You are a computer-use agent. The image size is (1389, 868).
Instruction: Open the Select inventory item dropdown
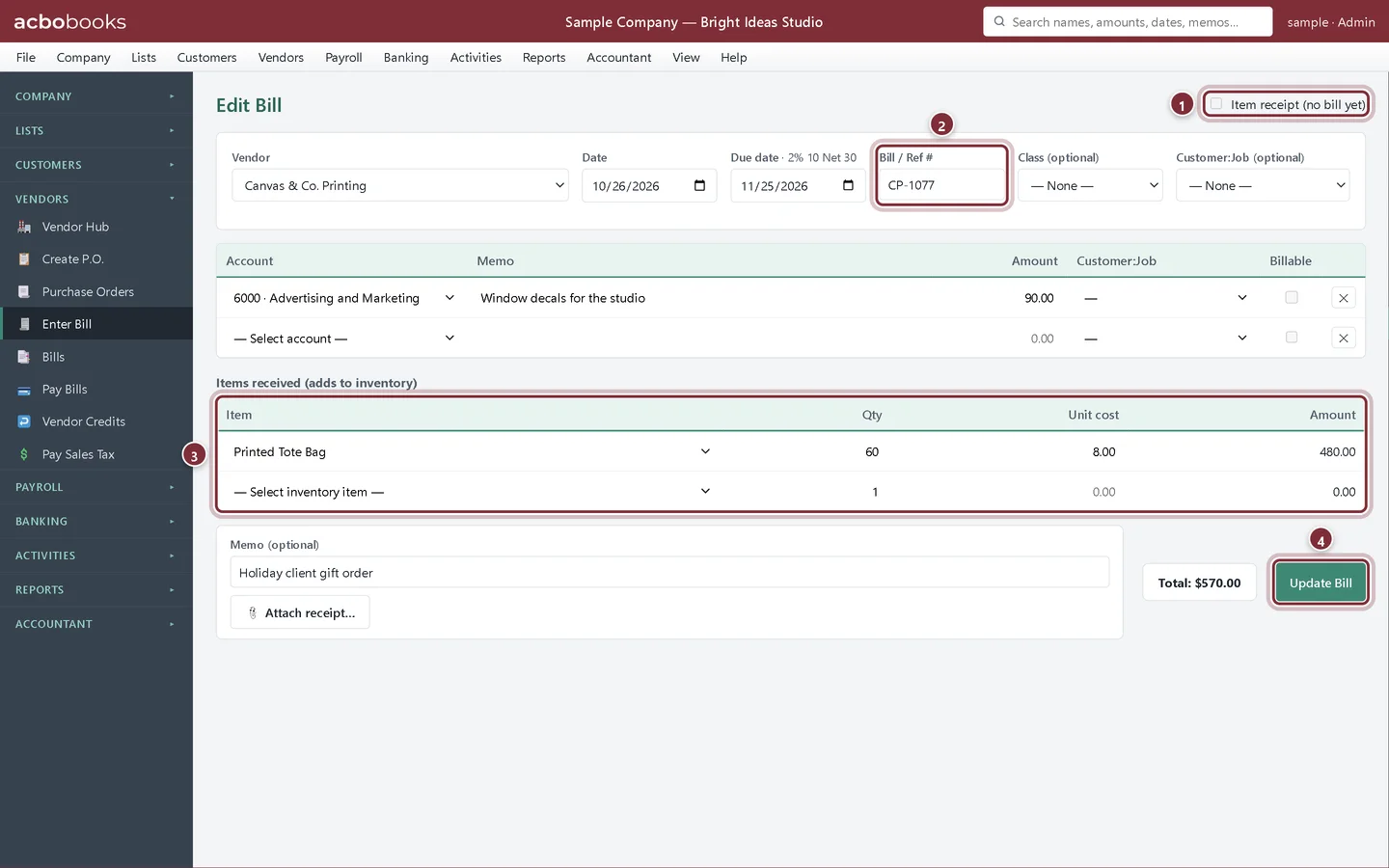pyautogui.click(x=473, y=492)
